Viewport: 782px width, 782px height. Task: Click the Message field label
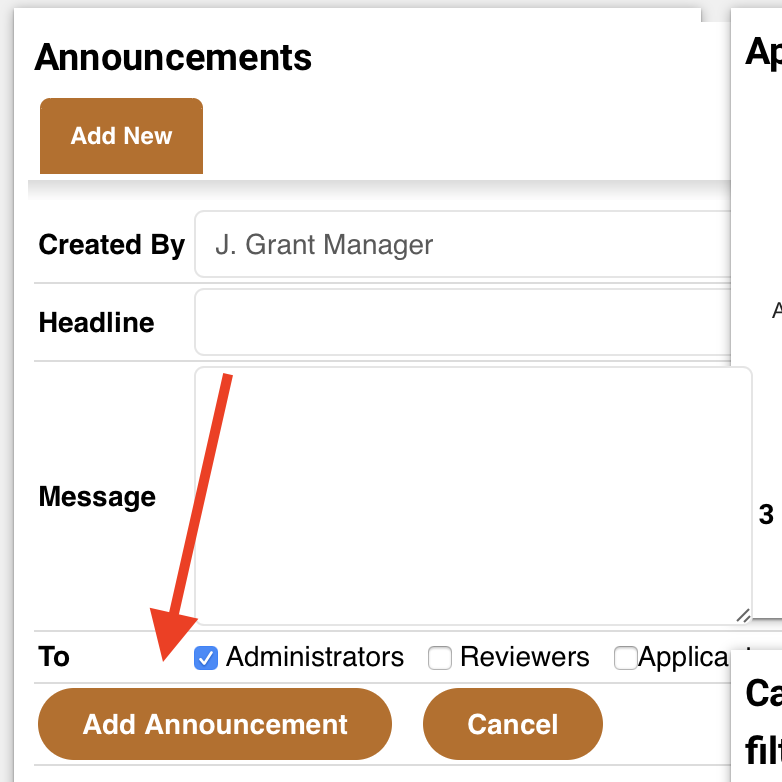pos(97,497)
